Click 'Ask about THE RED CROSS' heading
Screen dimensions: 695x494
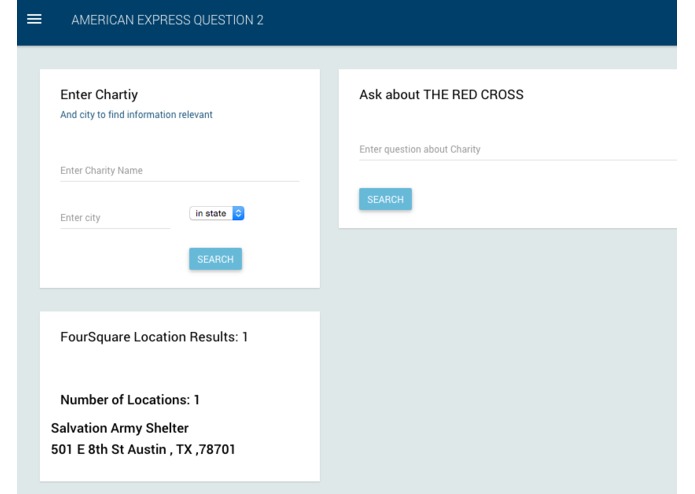point(441,94)
